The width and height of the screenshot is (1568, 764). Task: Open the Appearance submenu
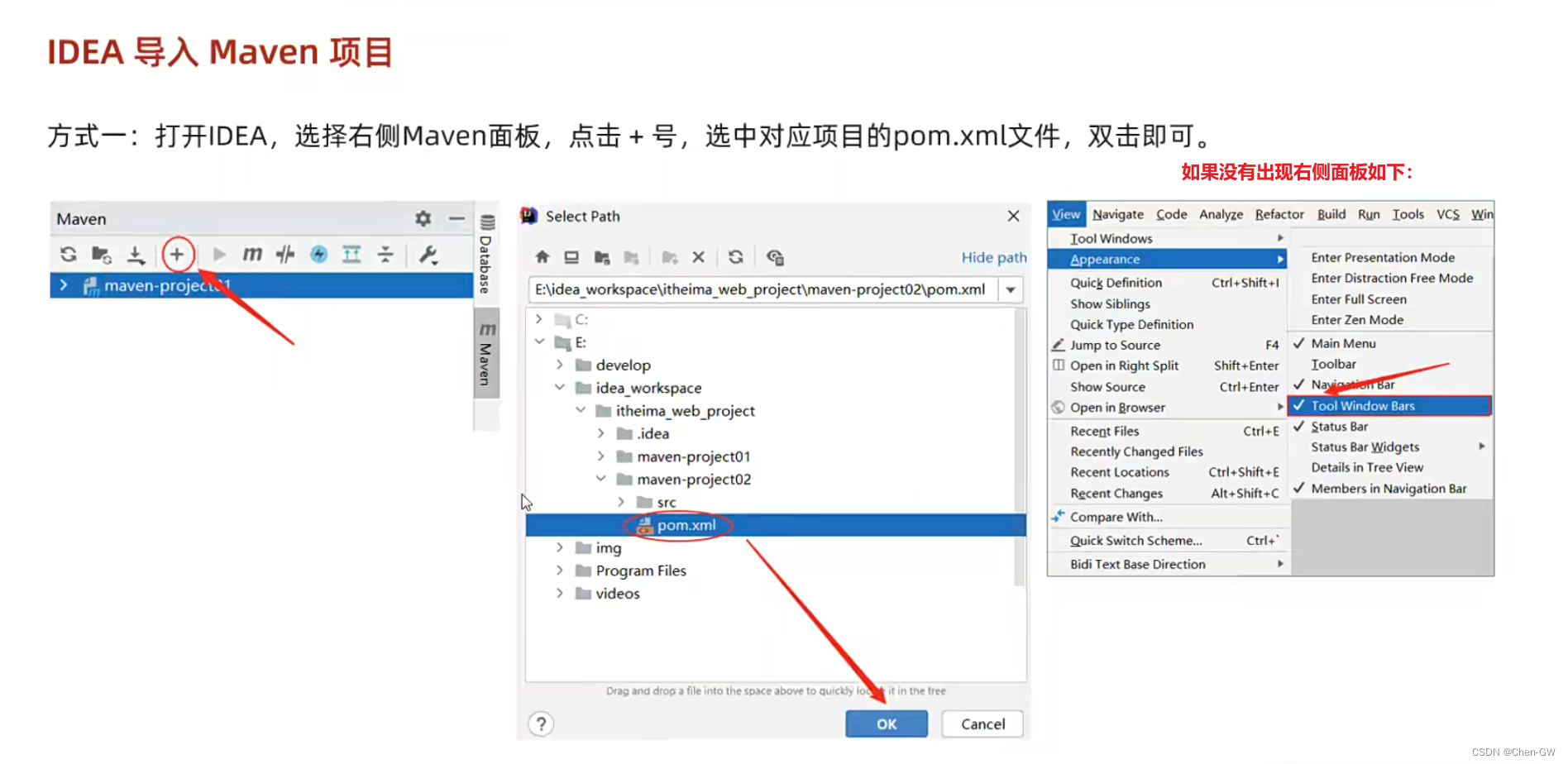click(1168, 259)
